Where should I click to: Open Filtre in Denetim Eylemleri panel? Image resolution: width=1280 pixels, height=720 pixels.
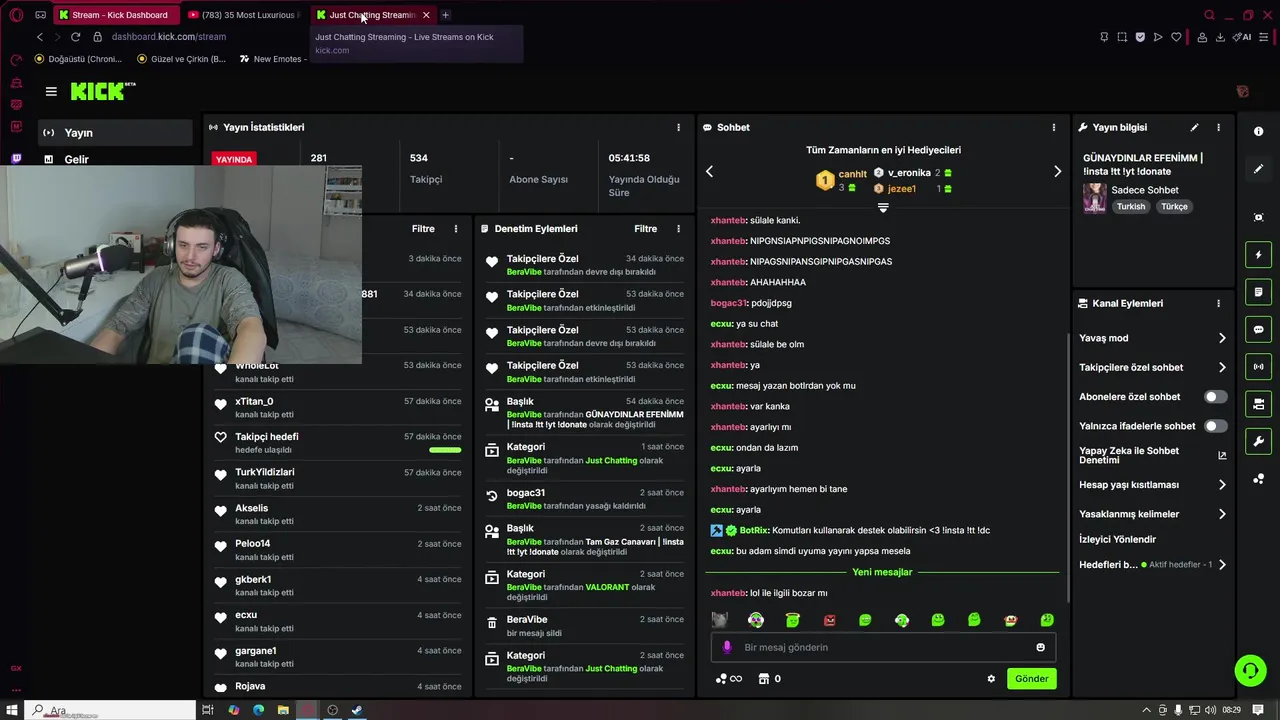pyautogui.click(x=645, y=229)
